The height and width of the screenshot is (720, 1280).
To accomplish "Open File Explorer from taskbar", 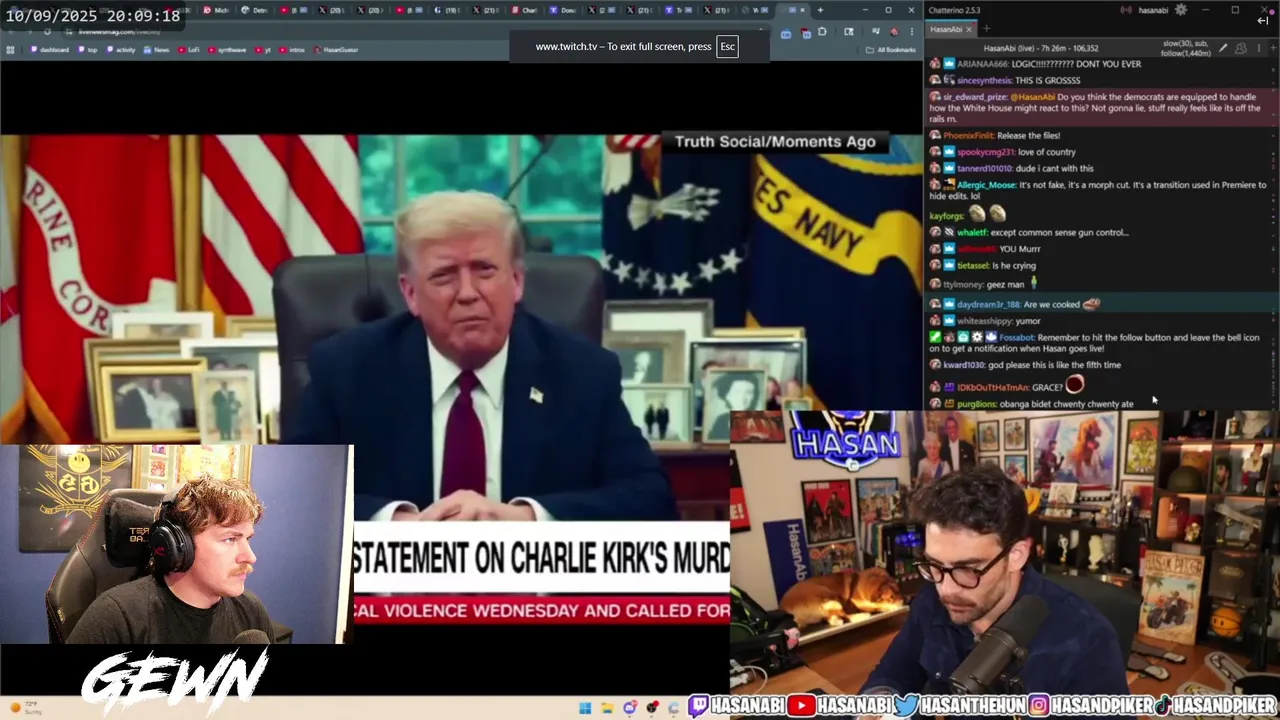I will (x=607, y=708).
